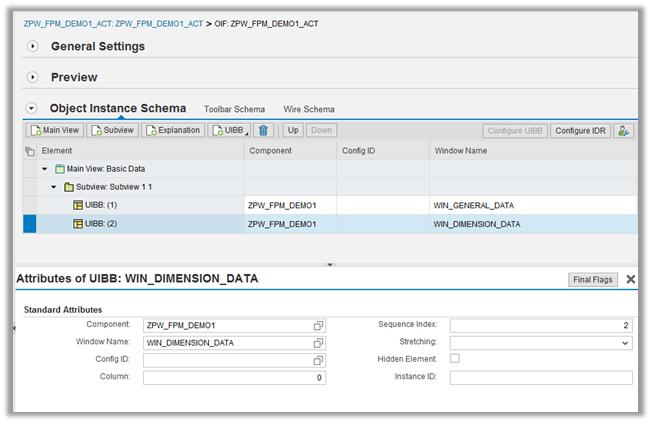This screenshot has height=423, width=651.
Task: Add a new Subview
Action: pyautogui.click(x=113, y=130)
